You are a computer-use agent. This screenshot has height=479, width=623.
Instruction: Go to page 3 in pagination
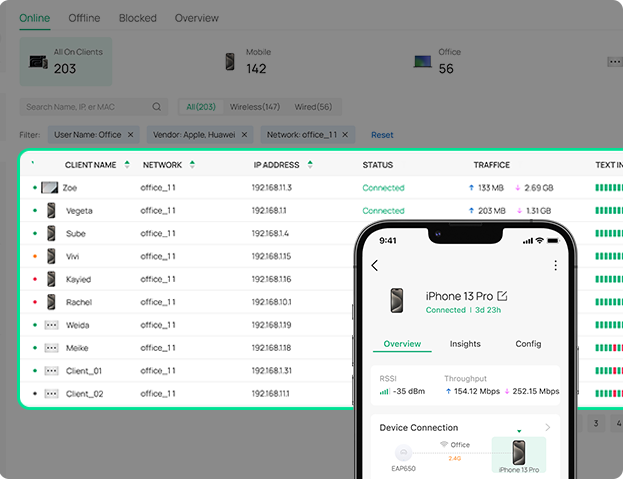coord(595,424)
